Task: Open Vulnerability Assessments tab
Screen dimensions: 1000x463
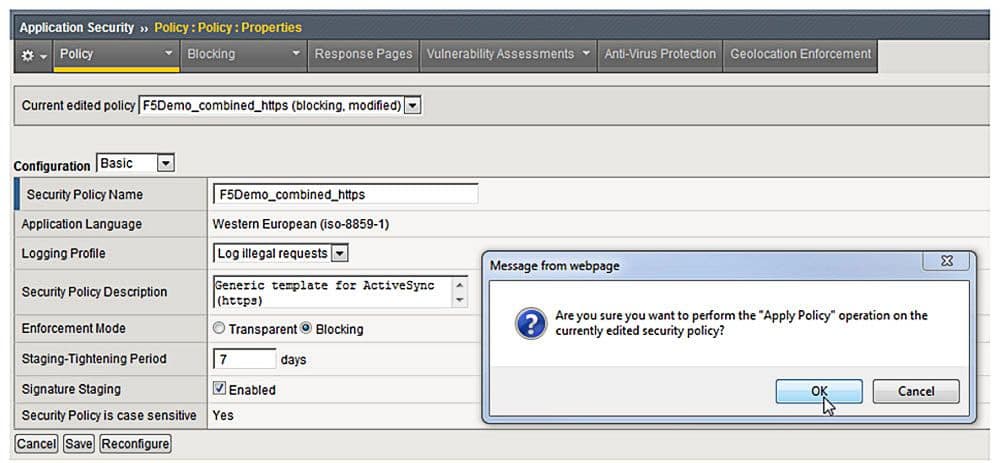Action: (x=500, y=54)
